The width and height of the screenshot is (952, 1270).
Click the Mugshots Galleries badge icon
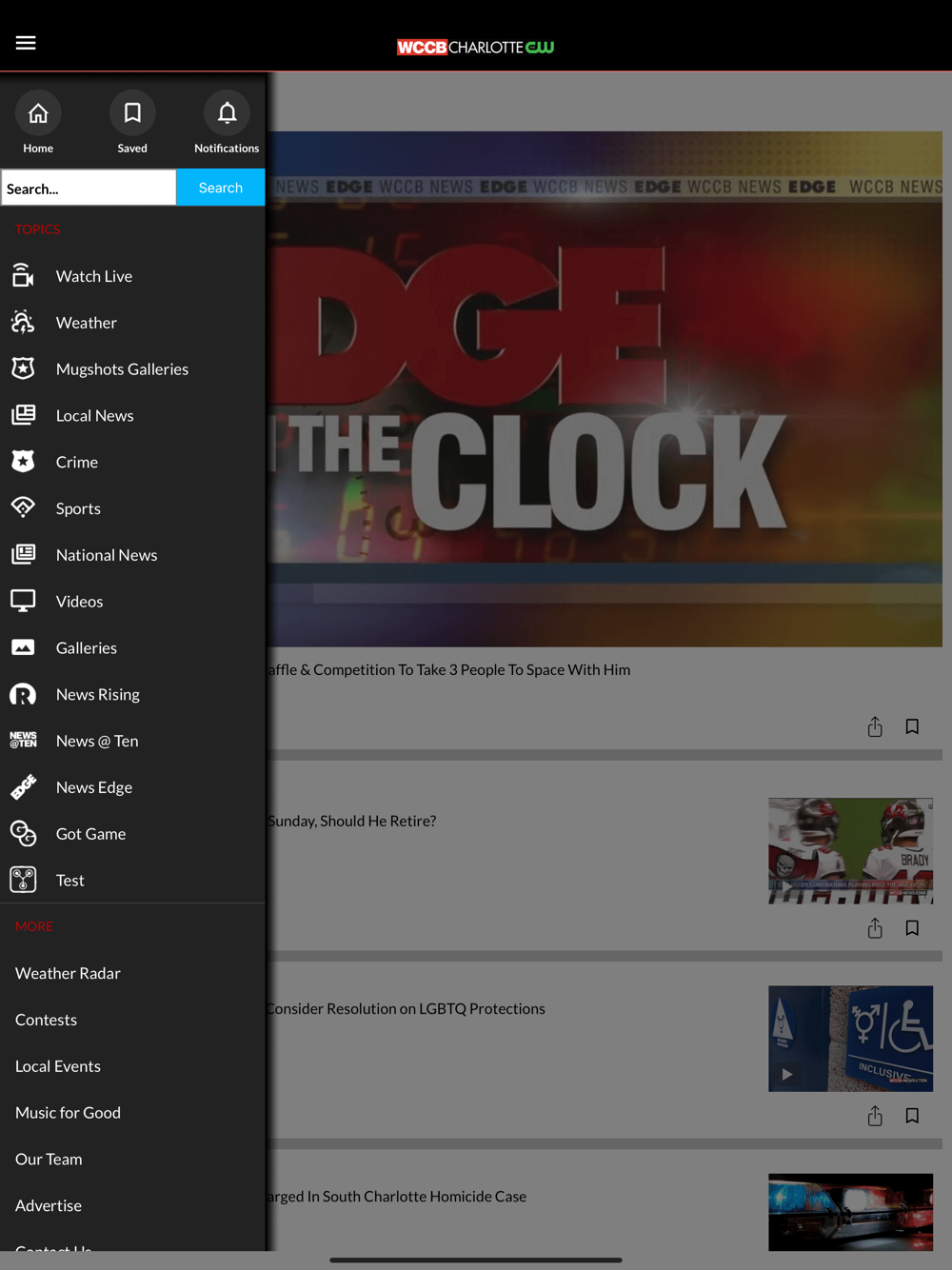tap(23, 369)
